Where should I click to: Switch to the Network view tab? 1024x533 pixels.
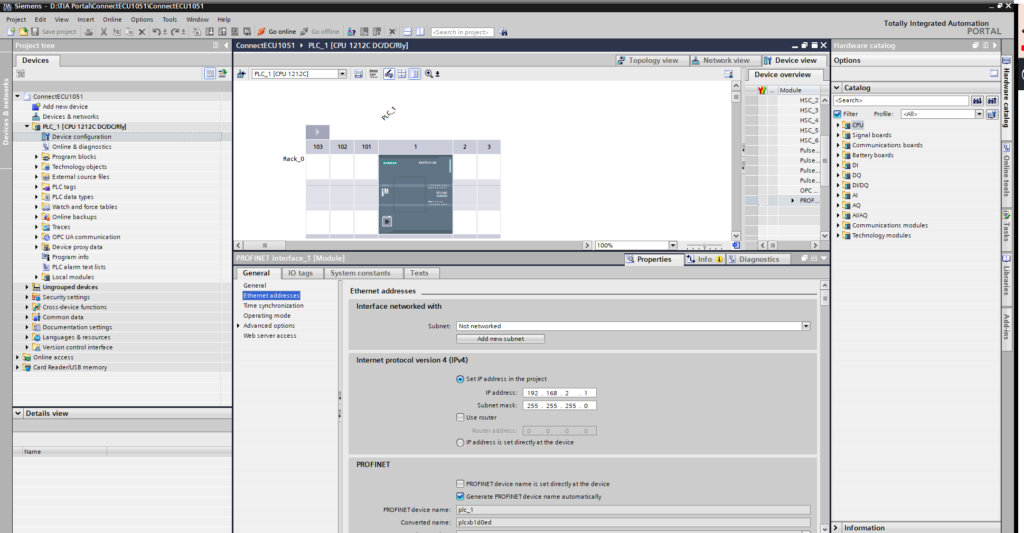(721, 60)
